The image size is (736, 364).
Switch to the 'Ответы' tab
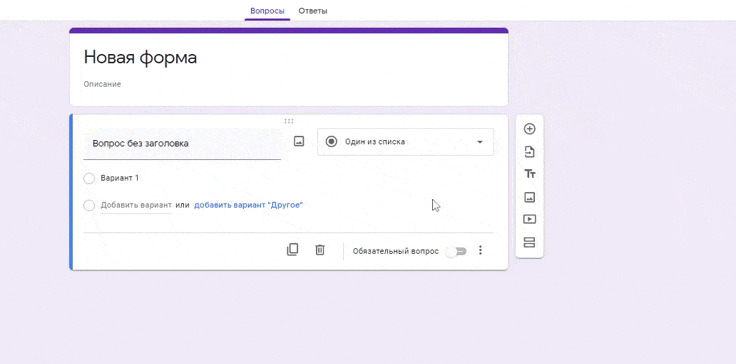[x=313, y=11]
